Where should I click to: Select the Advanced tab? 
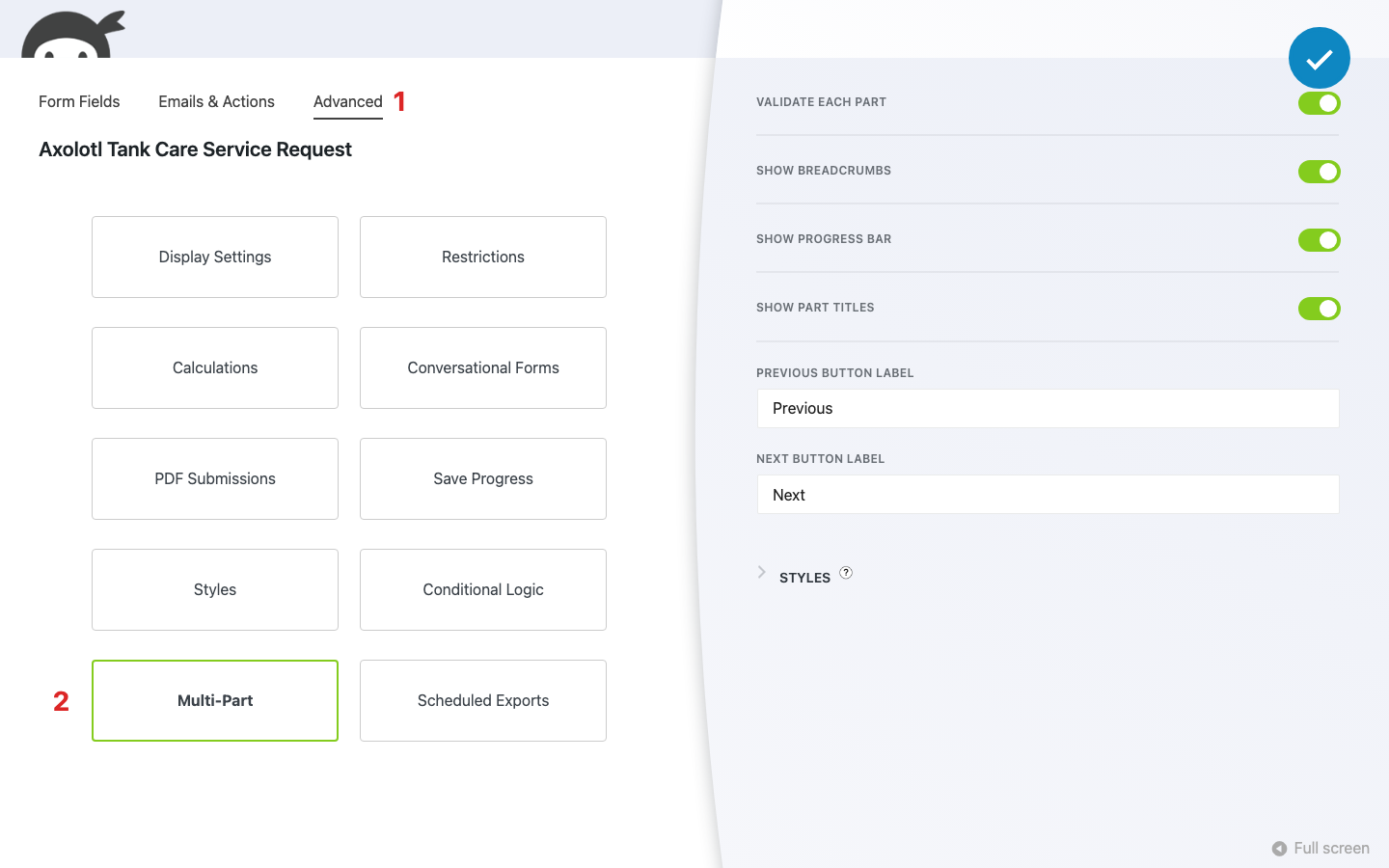click(x=348, y=102)
